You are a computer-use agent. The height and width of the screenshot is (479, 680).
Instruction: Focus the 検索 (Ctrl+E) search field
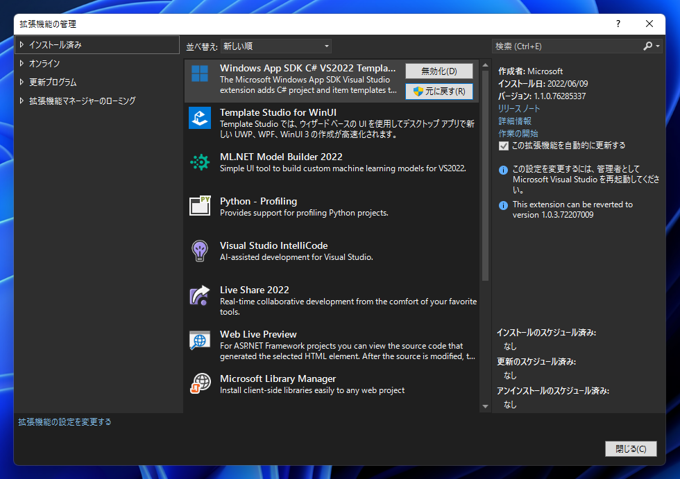(567, 46)
